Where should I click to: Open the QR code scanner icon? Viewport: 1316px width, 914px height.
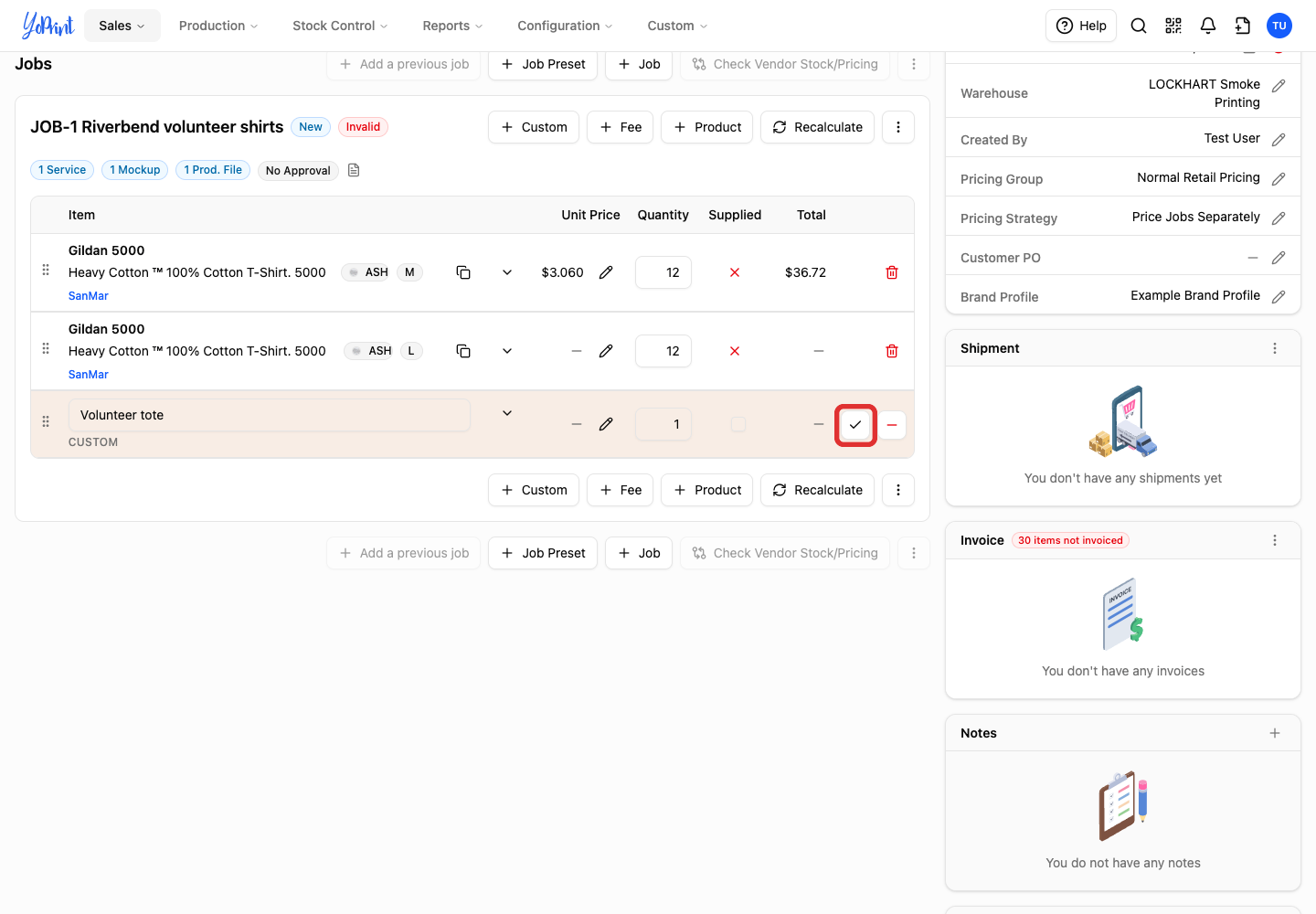[x=1173, y=26]
